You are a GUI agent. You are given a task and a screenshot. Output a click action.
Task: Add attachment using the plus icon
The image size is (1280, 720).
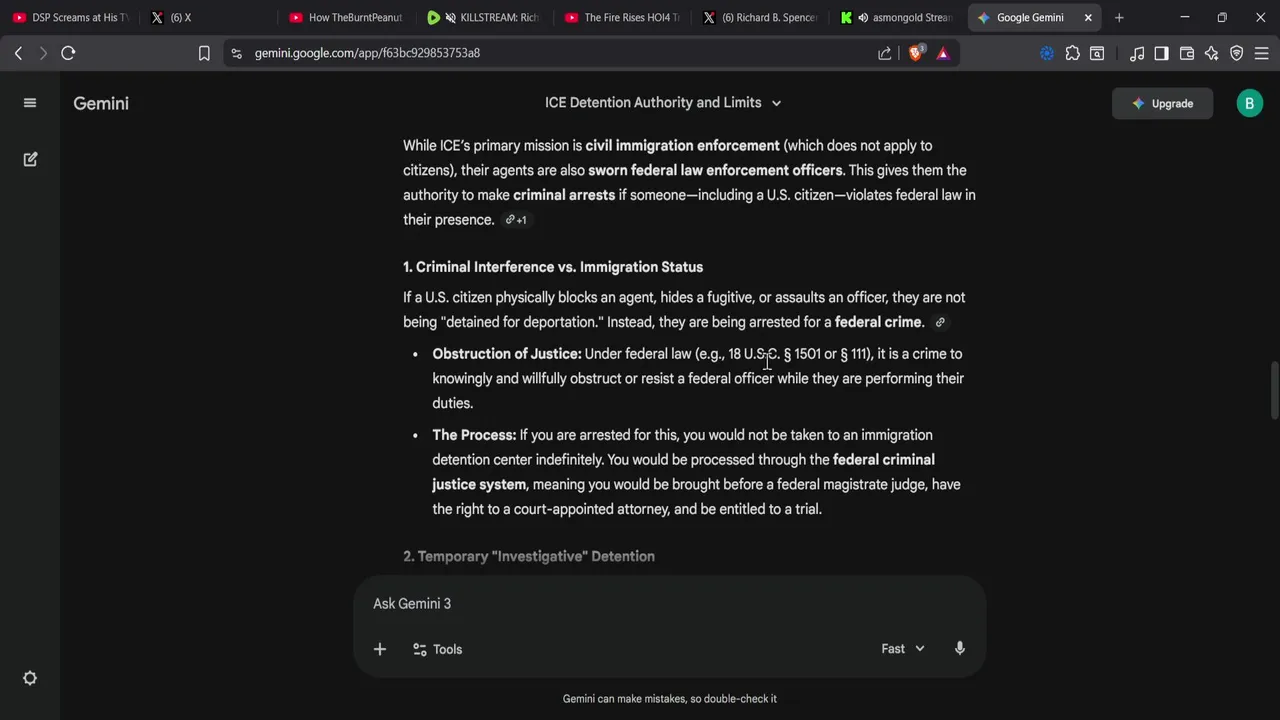click(x=380, y=649)
